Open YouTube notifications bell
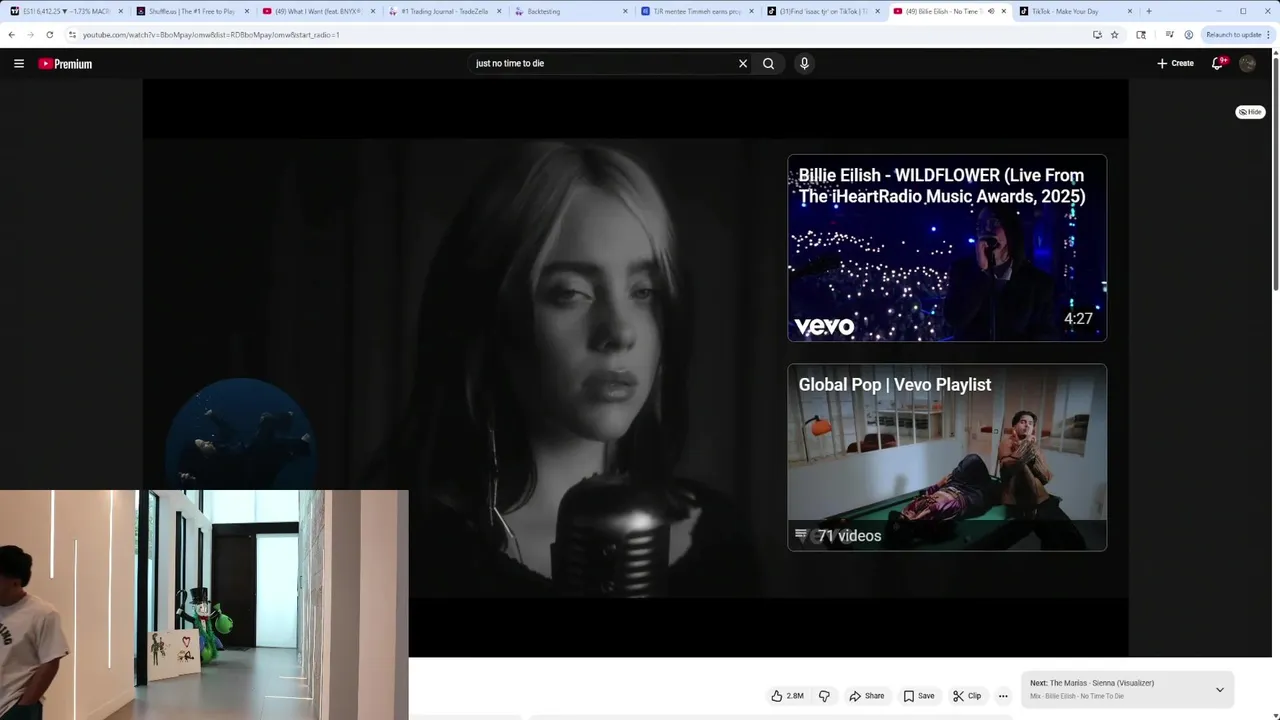 pyautogui.click(x=1218, y=63)
